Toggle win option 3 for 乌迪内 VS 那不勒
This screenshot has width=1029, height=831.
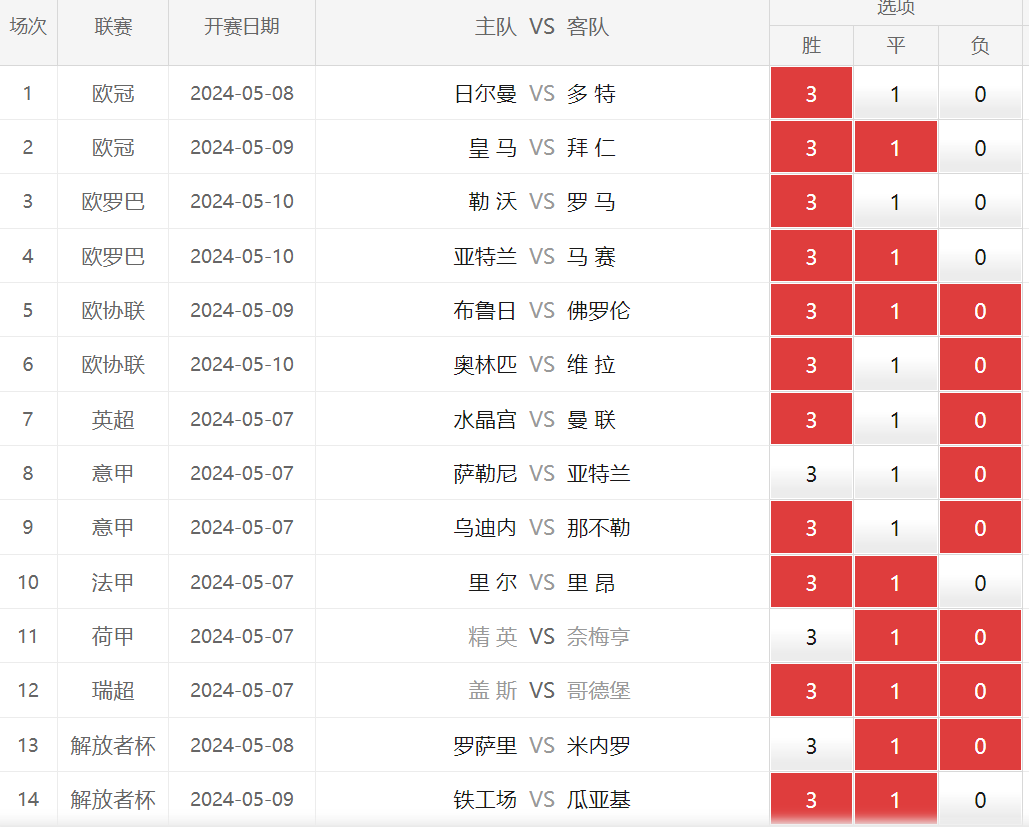coord(811,527)
